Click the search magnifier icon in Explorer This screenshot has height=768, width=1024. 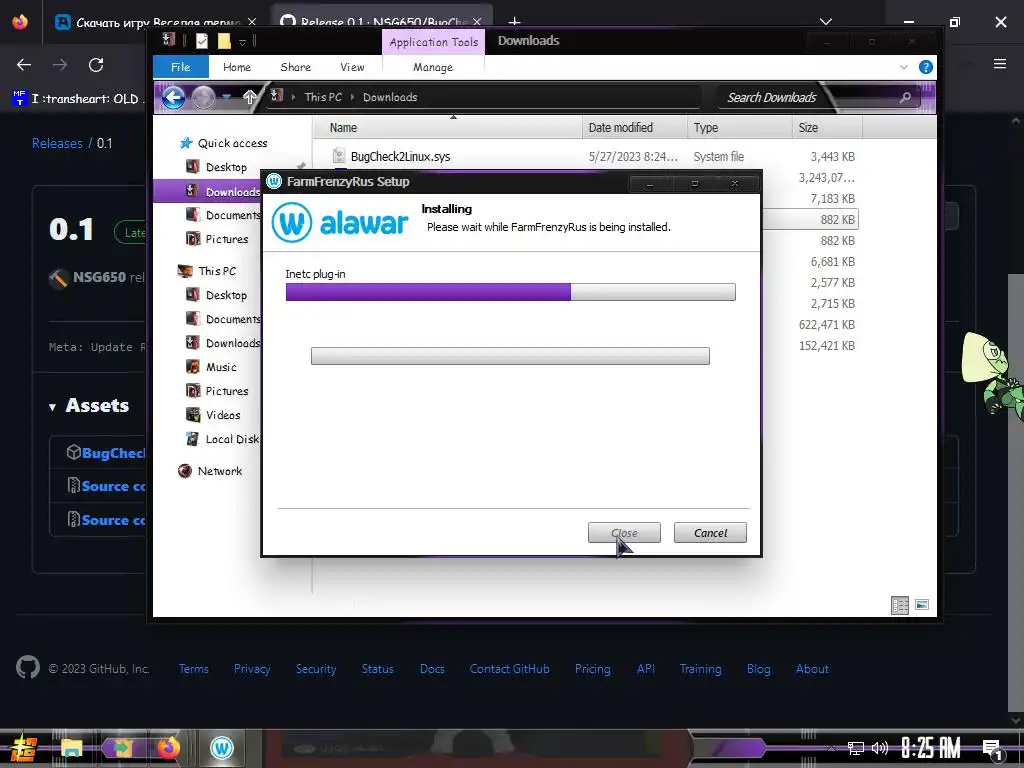(x=905, y=97)
